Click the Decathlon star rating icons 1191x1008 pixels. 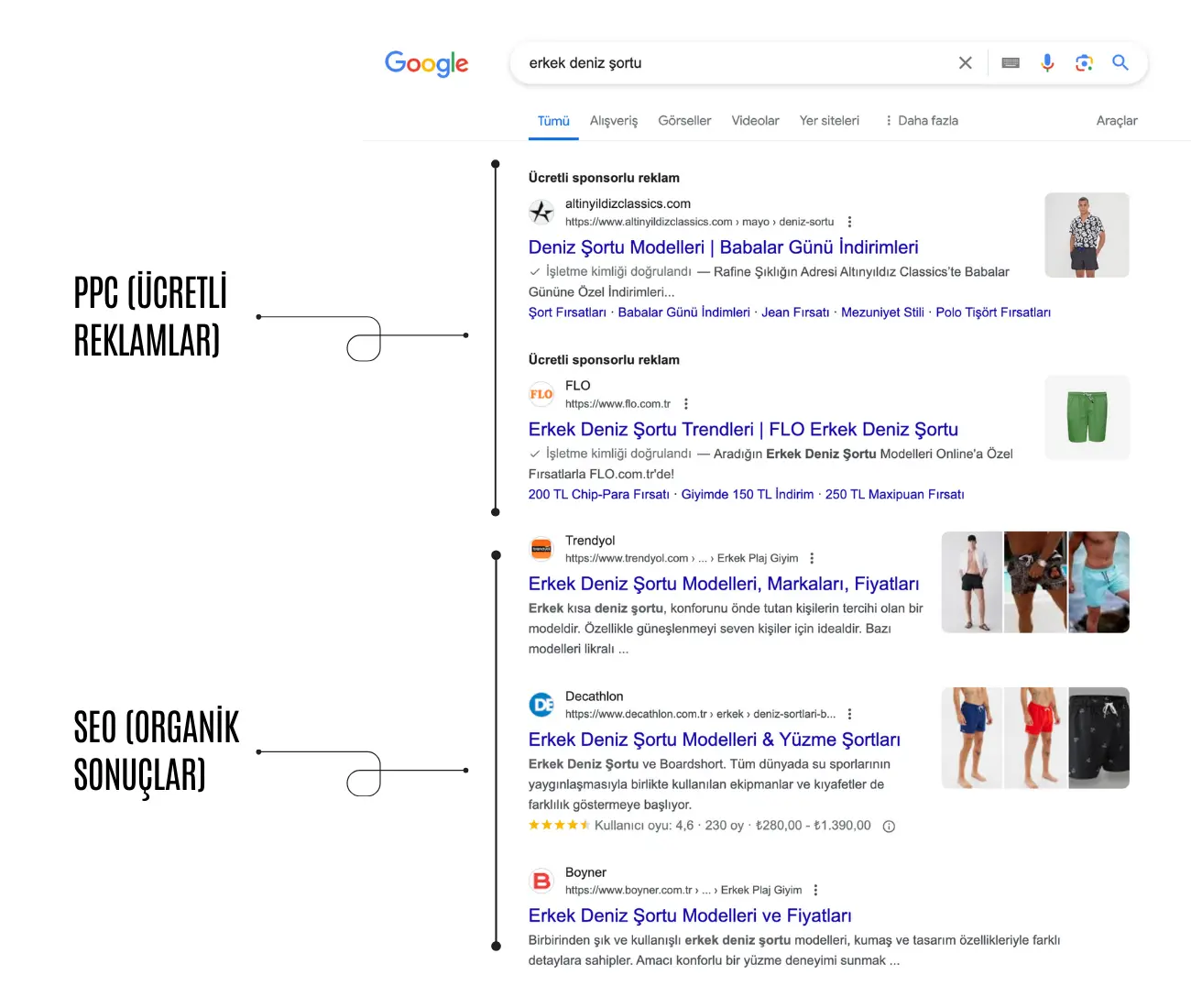click(x=559, y=826)
